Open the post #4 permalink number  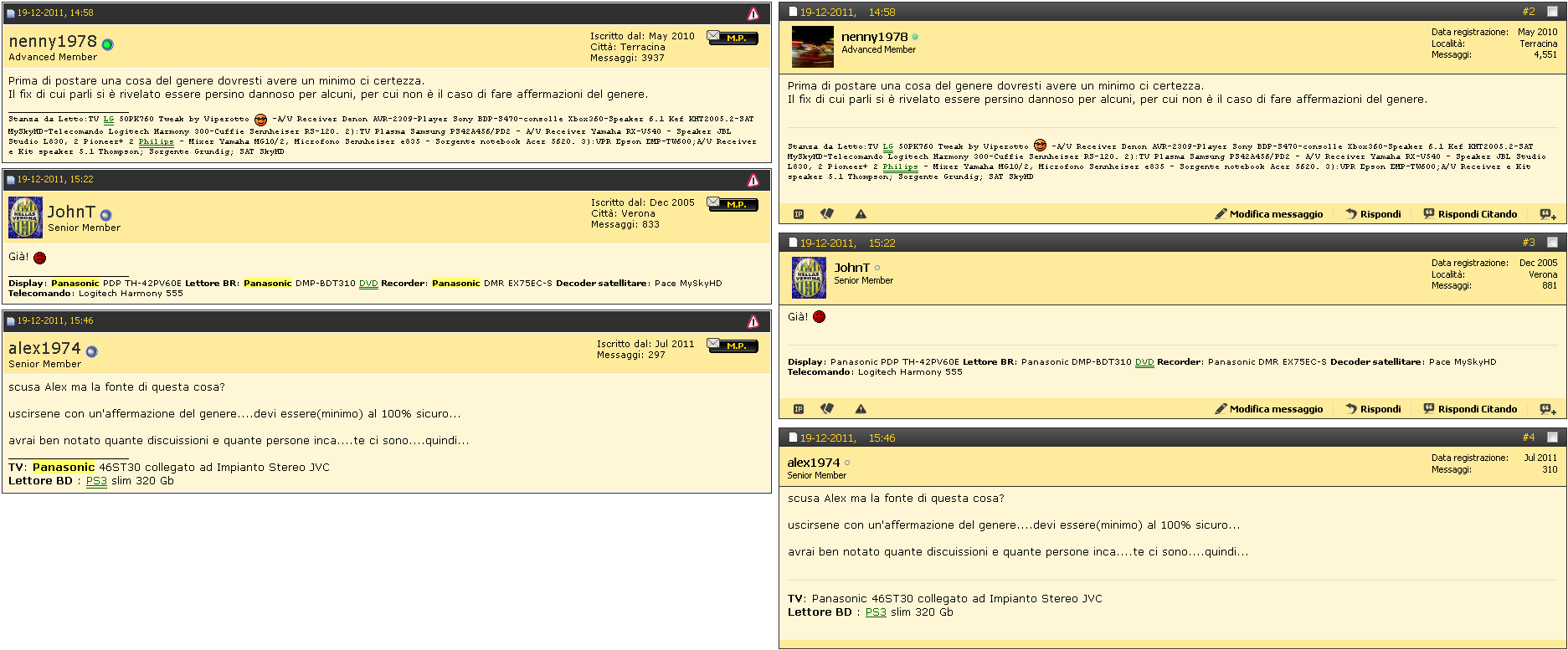coord(1529,438)
